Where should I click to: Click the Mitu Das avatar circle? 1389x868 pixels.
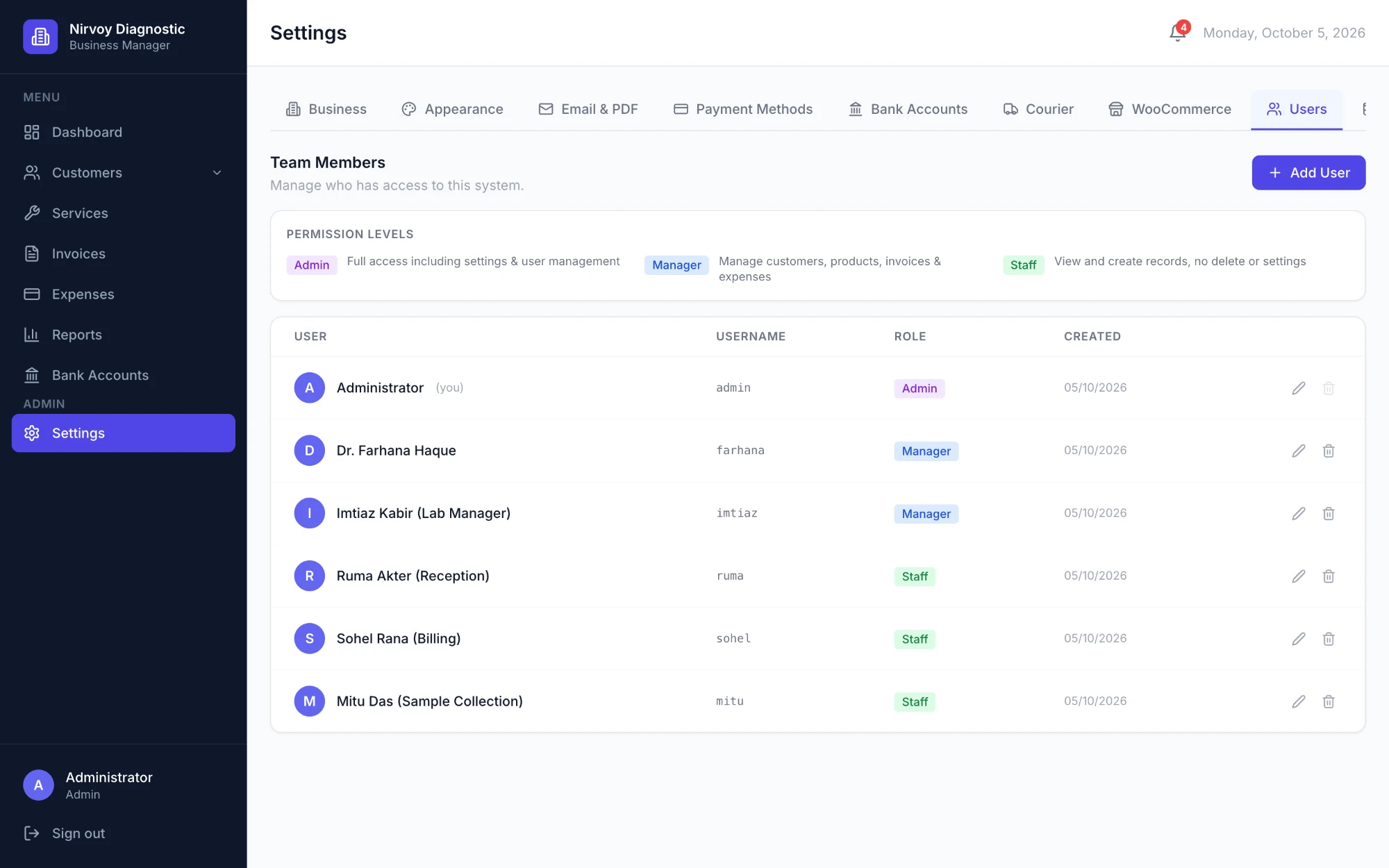click(x=310, y=701)
